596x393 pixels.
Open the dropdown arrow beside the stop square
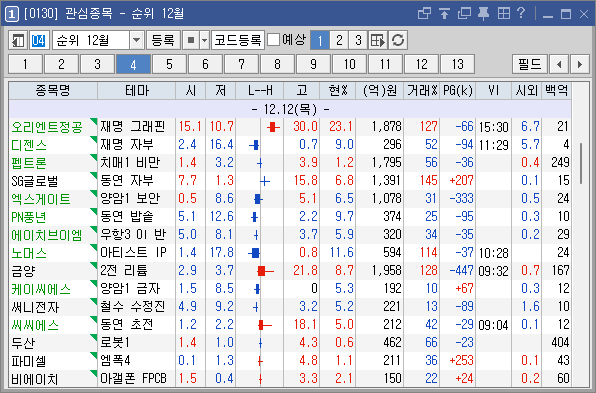tap(204, 40)
